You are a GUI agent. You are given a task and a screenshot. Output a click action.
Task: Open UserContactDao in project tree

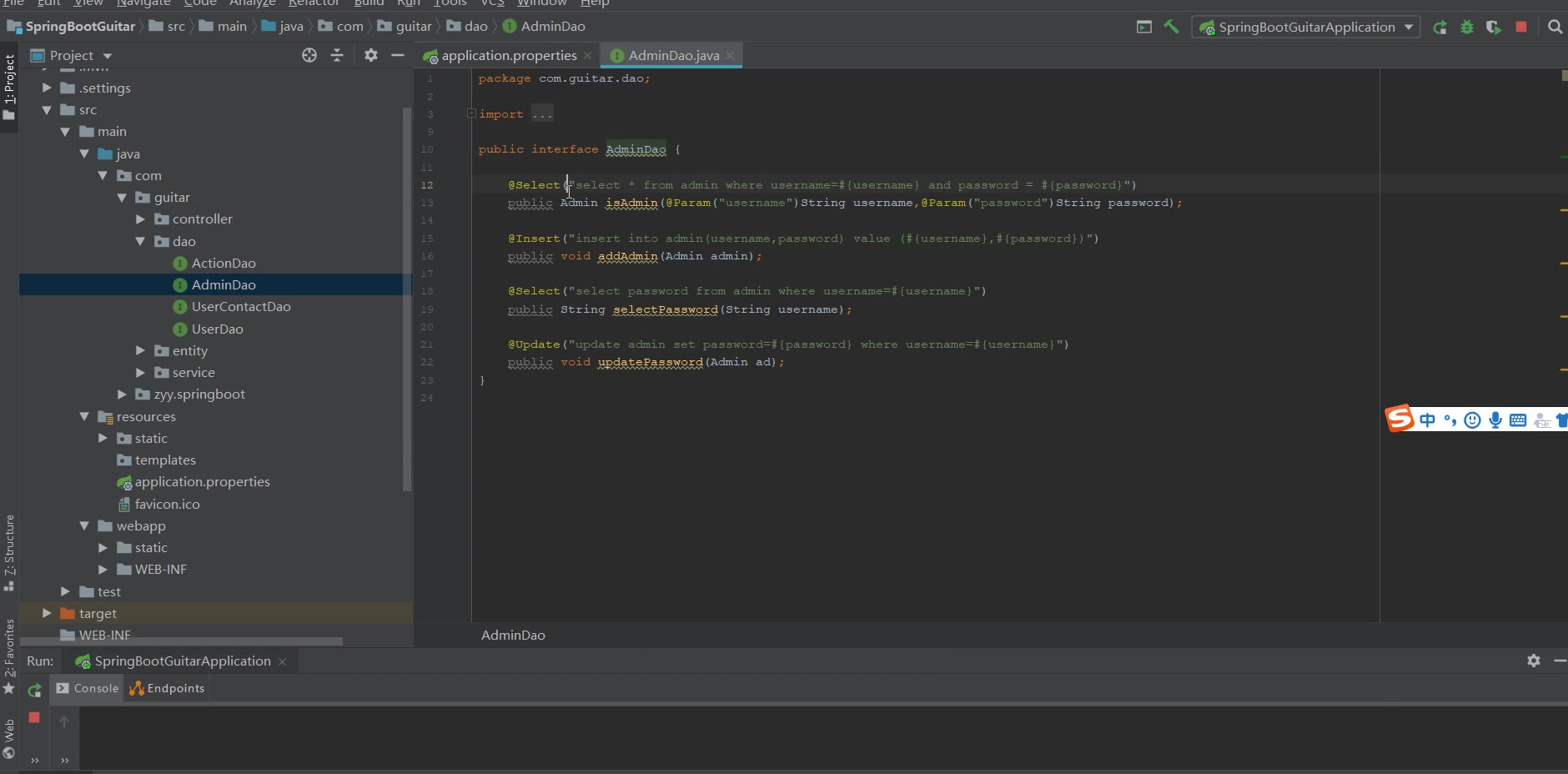coord(241,307)
